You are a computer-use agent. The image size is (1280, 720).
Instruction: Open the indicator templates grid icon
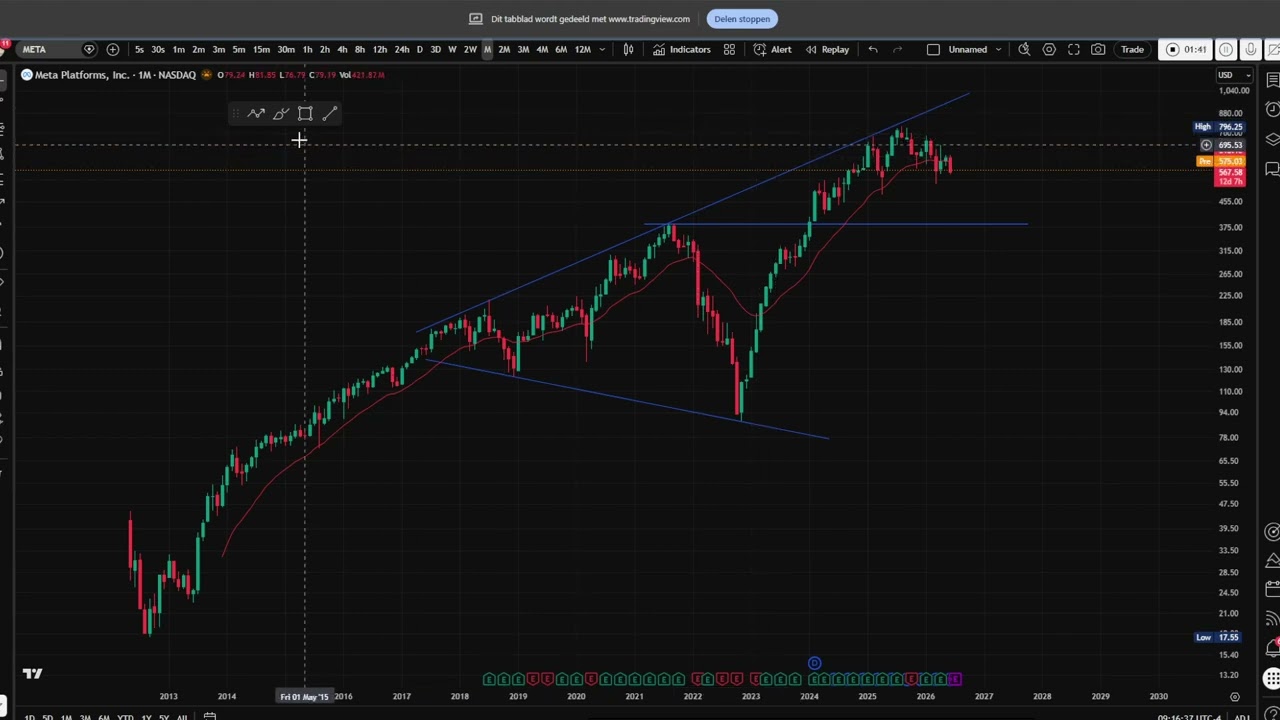(729, 49)
